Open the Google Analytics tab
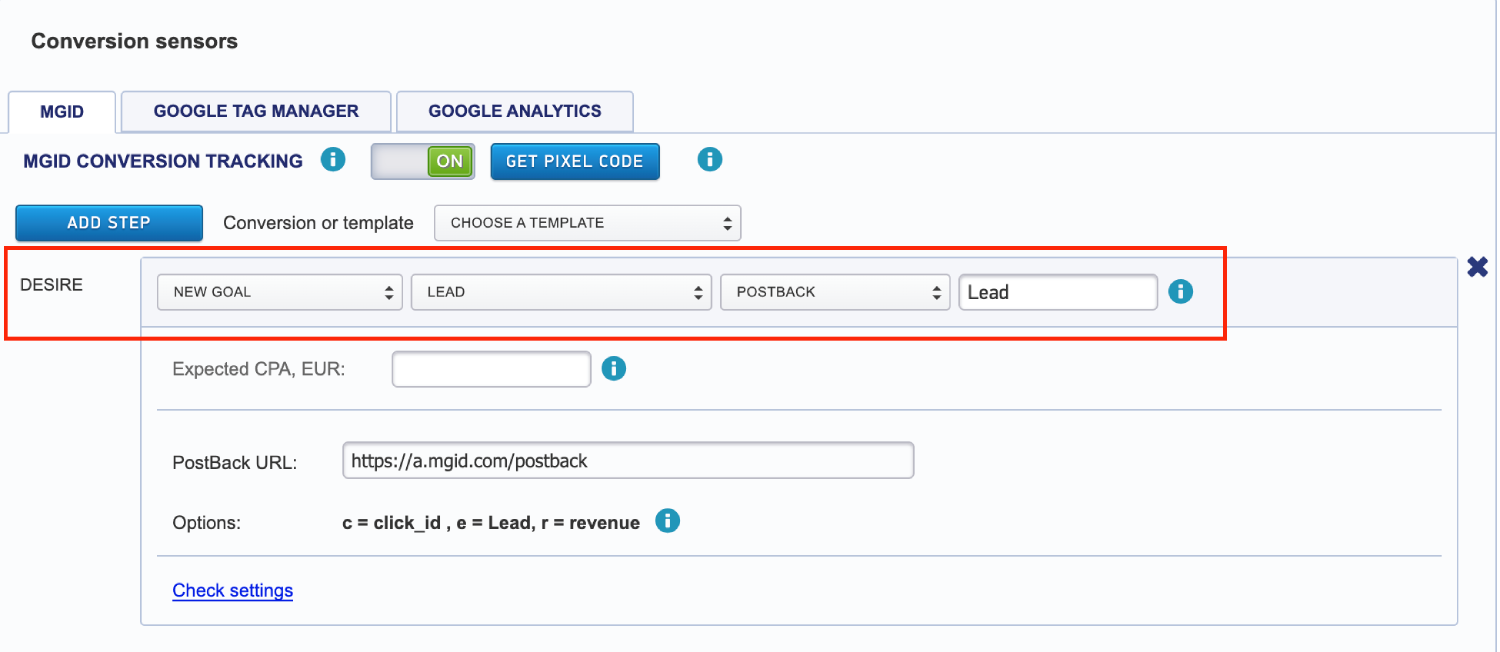The width and height of the screenshot is (1500, 652). tap(515, 112)
